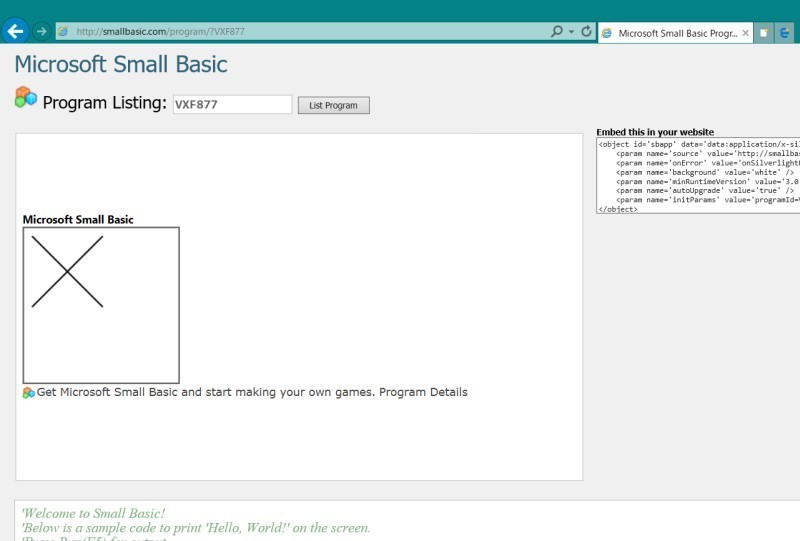This screenshot has height=541, width=800.
Task: Refresh the page with reload icon
Action: 586,32
